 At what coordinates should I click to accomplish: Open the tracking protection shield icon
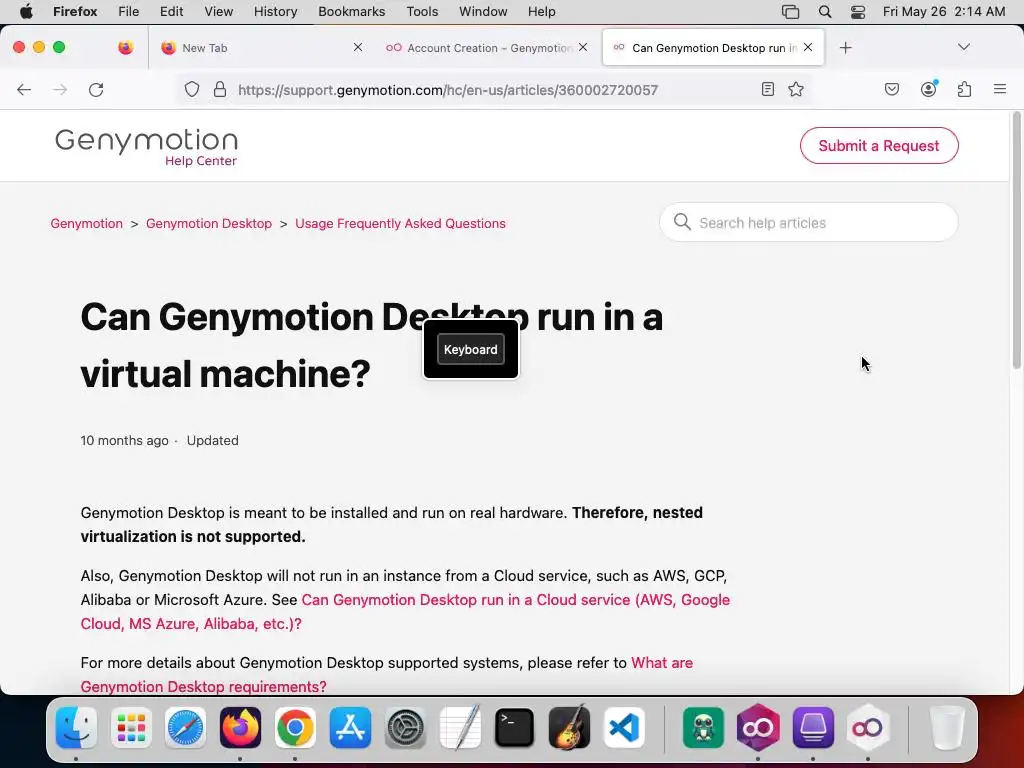pos(191,89)
